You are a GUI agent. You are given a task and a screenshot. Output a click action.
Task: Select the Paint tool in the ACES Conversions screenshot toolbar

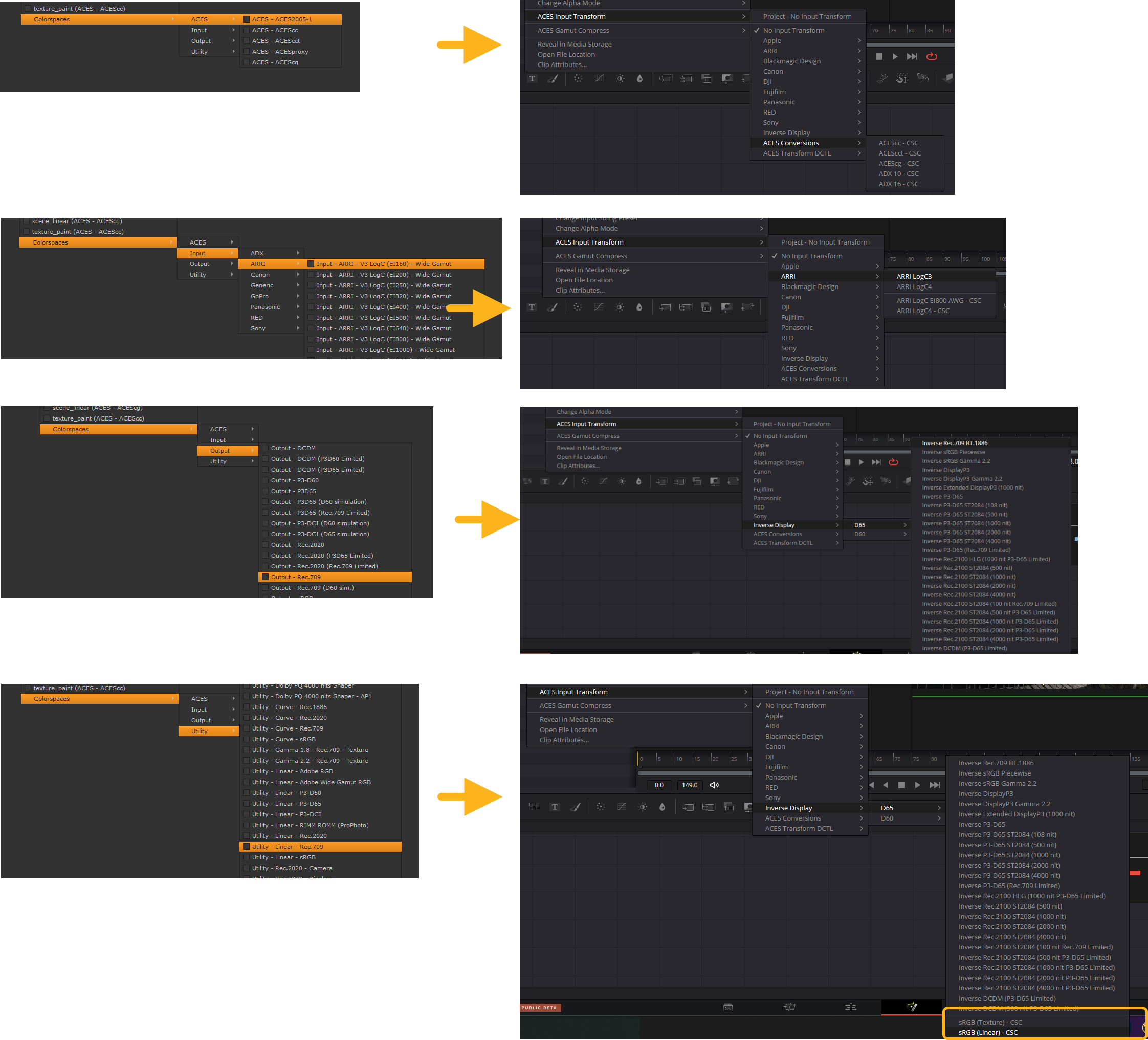point(553,79)
